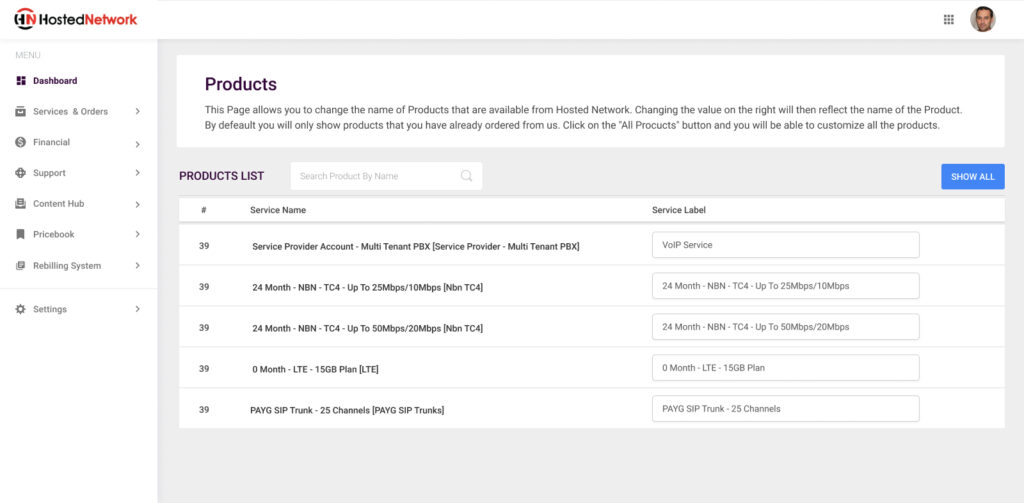Click the PRODUCTS LIST heading
The image size is (1024, 503).
tap(221, 176)
